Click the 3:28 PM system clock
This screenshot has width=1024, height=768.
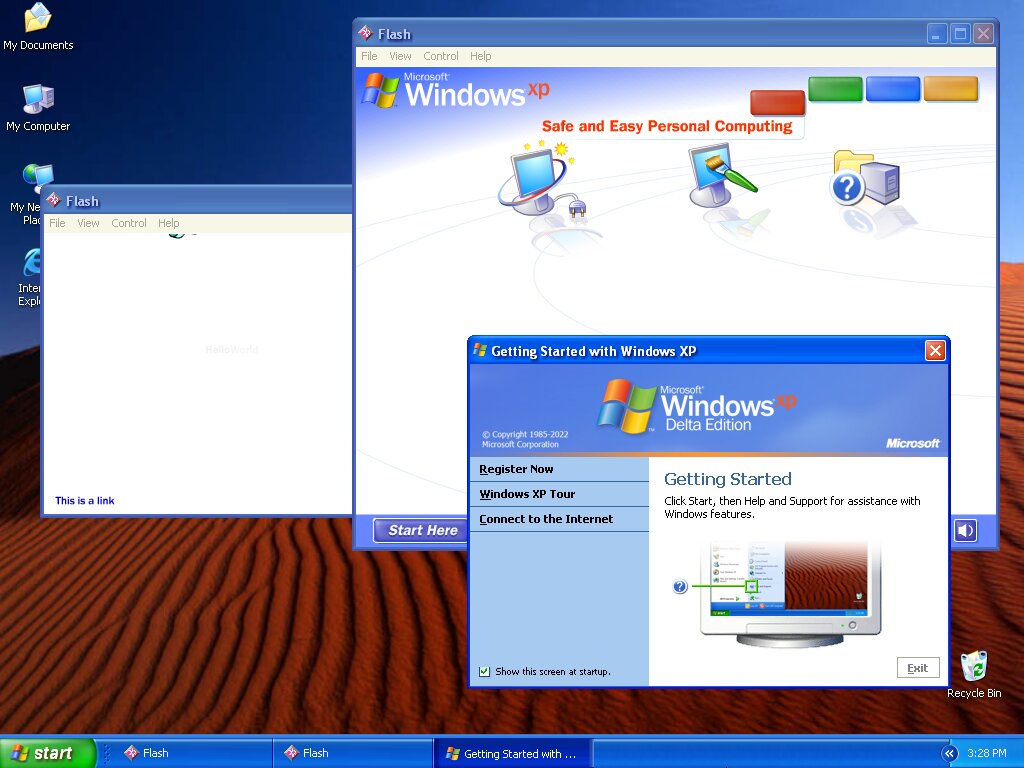987,753
